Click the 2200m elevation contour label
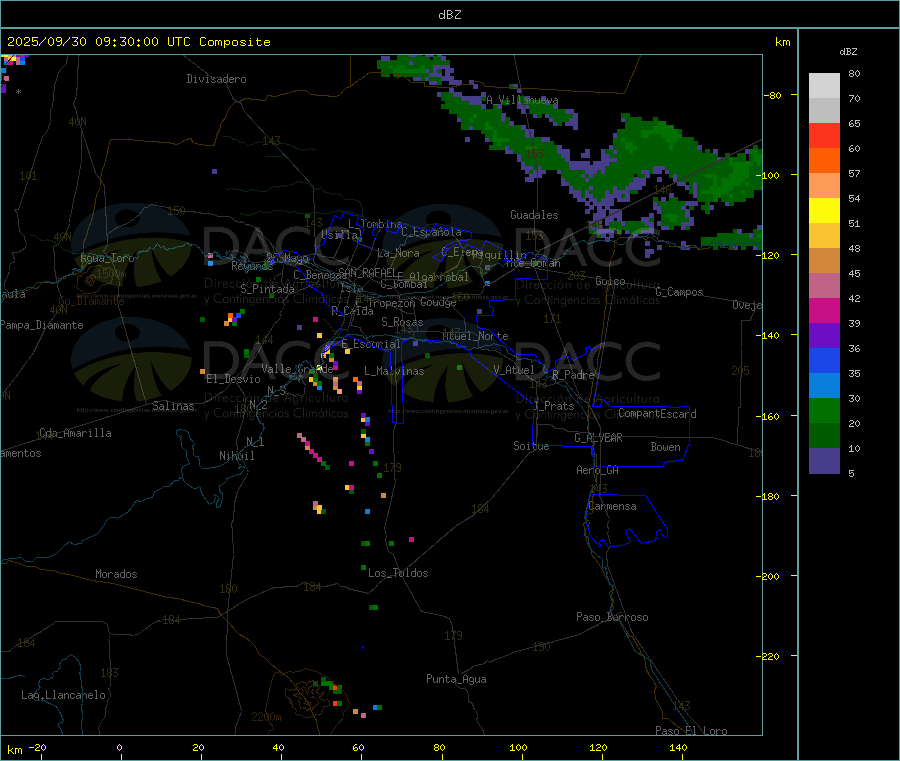This screenshot has width=900, height=761. pos(266,717)
